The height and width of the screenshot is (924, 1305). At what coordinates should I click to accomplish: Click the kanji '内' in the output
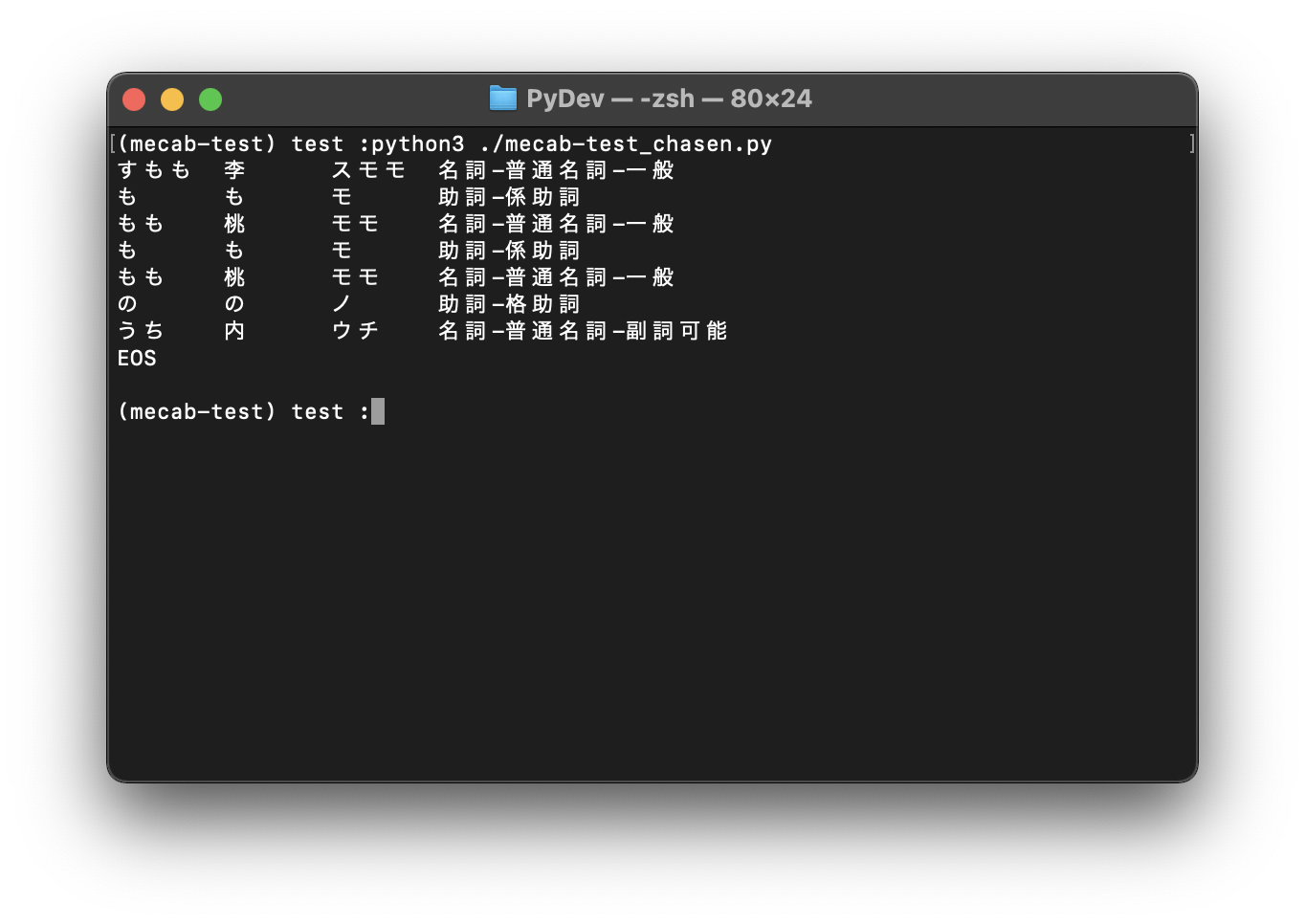[x=234, y=331]
